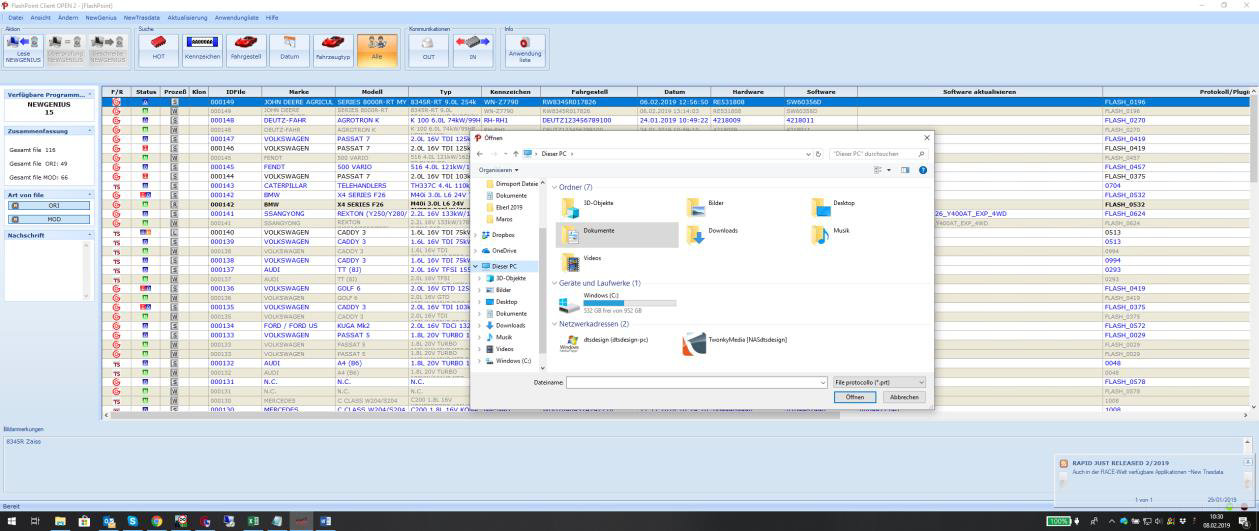1259x531 pixels.
Task: Expand Dropbox in the navigation tree
Action: (476, 235)
